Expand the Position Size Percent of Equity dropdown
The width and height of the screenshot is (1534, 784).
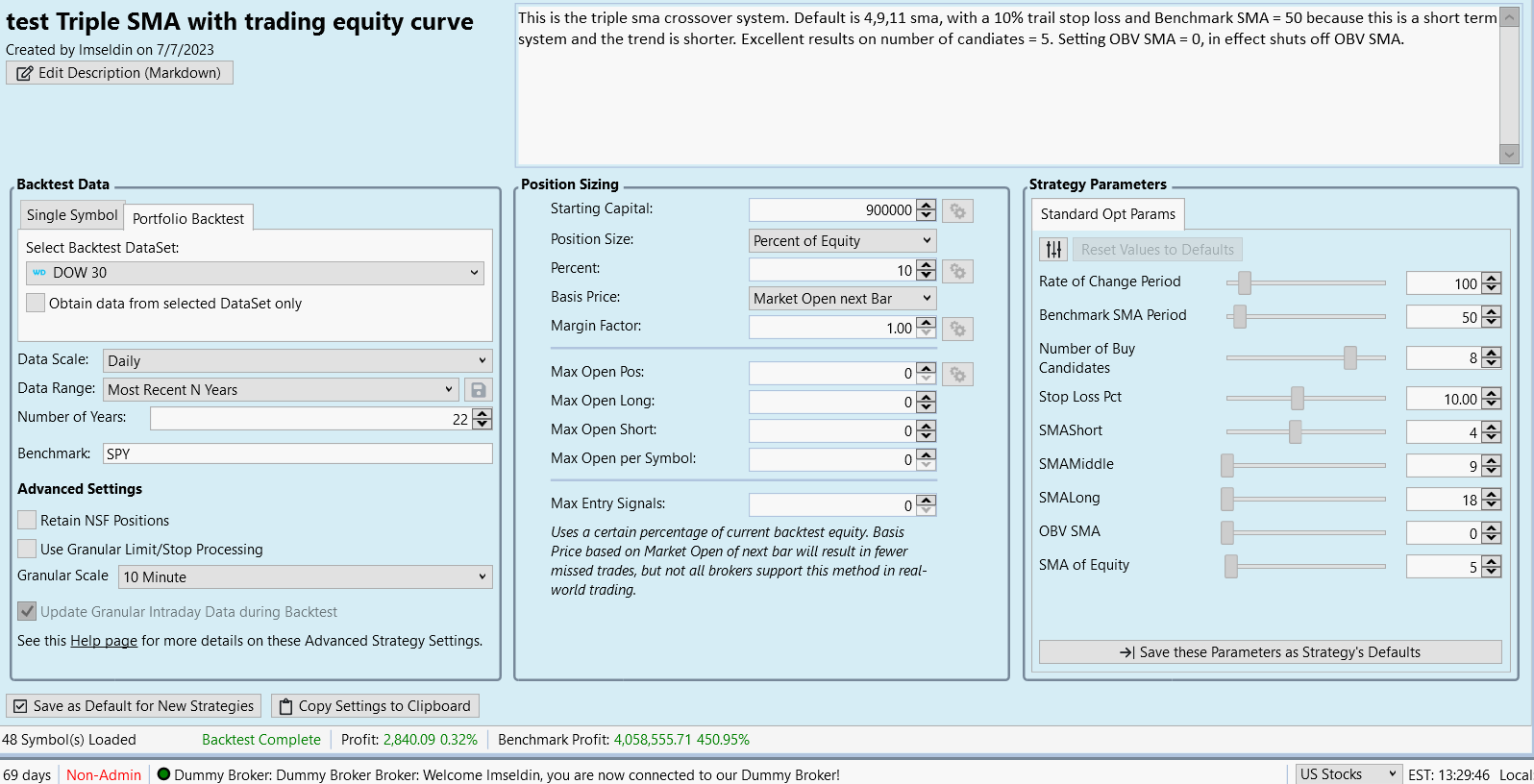842,241
